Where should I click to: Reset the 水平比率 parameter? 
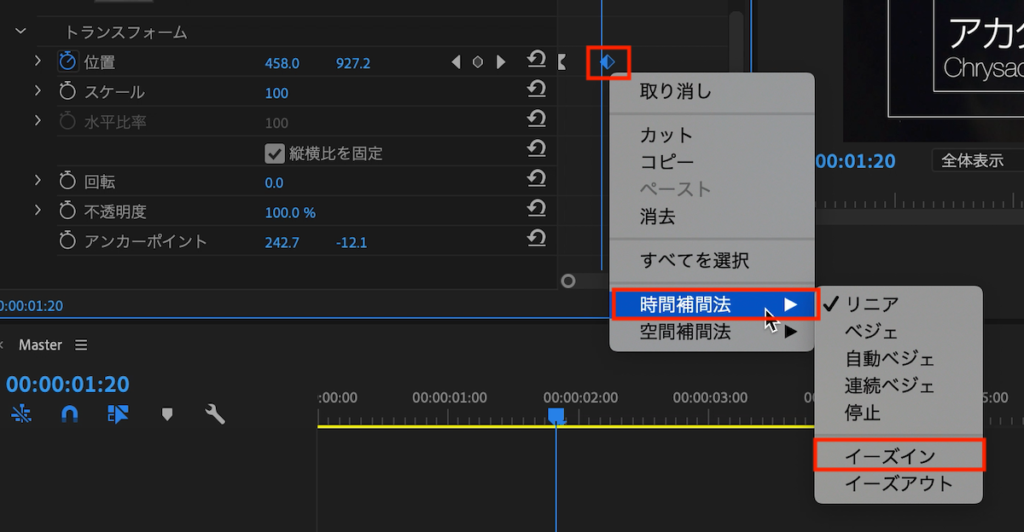click(x=536, y=119)
